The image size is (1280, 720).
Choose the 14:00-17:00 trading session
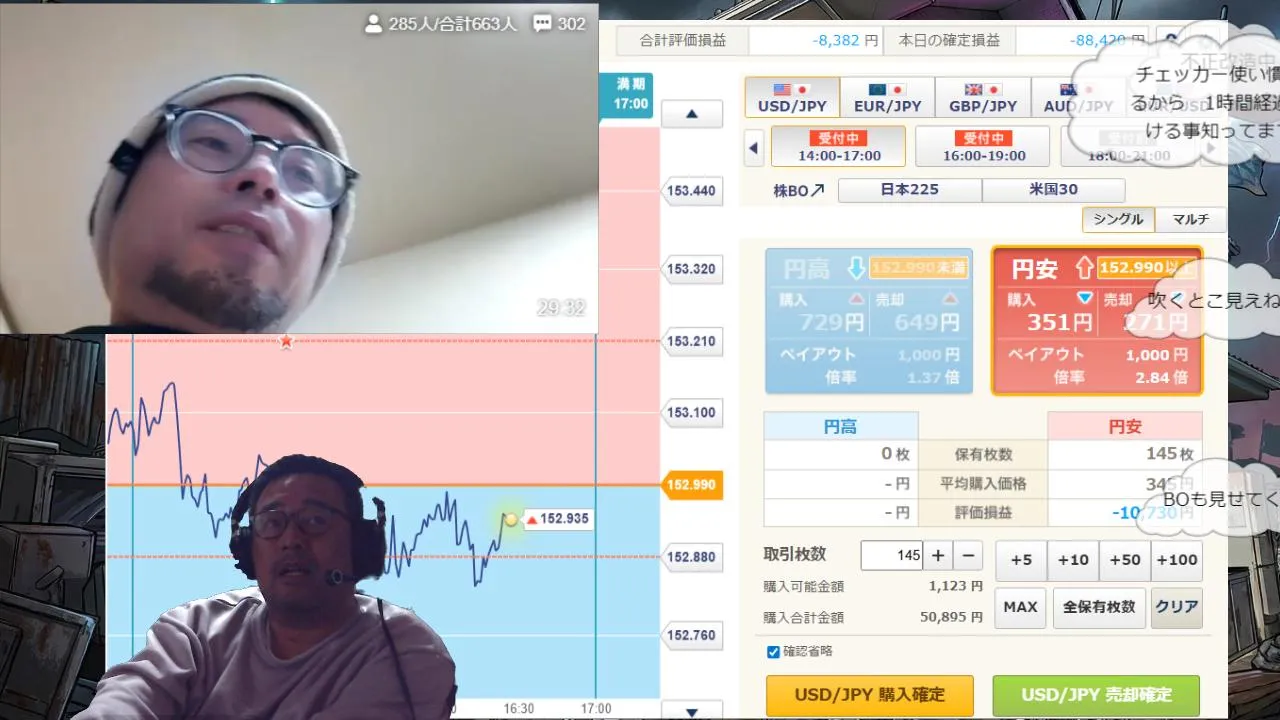(x=839, y=146)
